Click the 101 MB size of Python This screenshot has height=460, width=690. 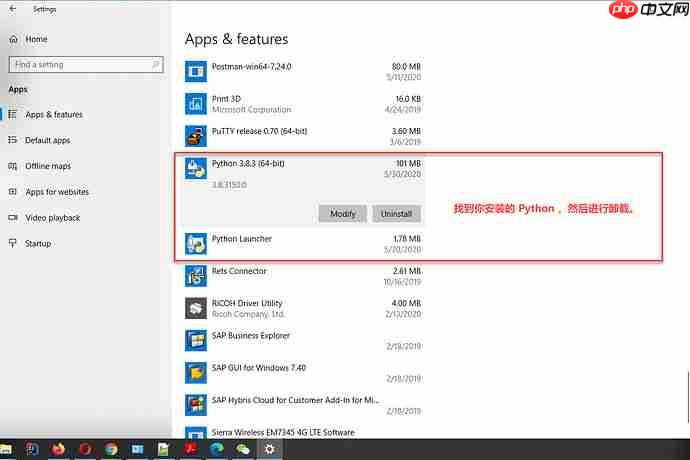(x=408, y=163)
